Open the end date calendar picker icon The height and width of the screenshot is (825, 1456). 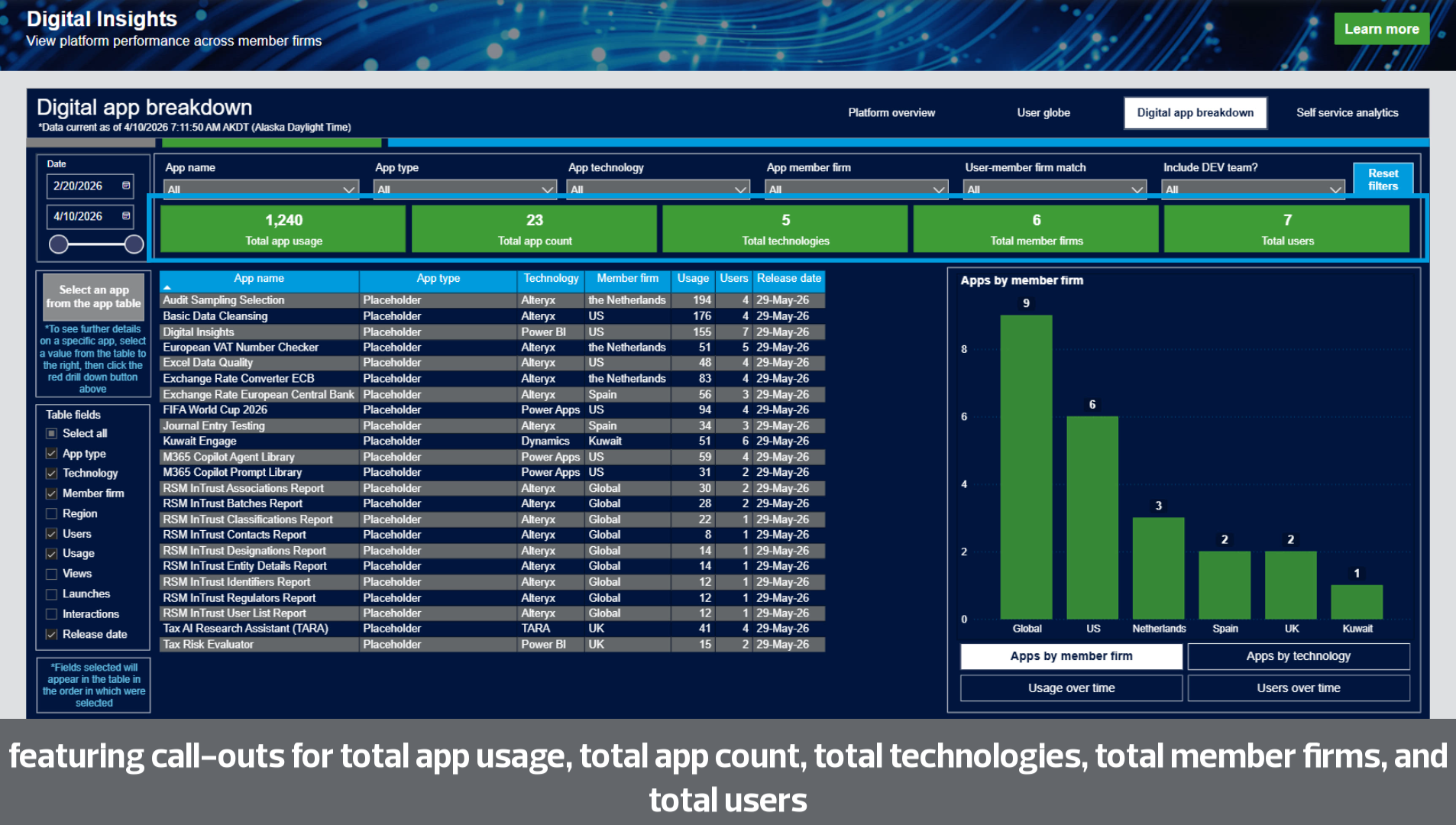[126, 216]
